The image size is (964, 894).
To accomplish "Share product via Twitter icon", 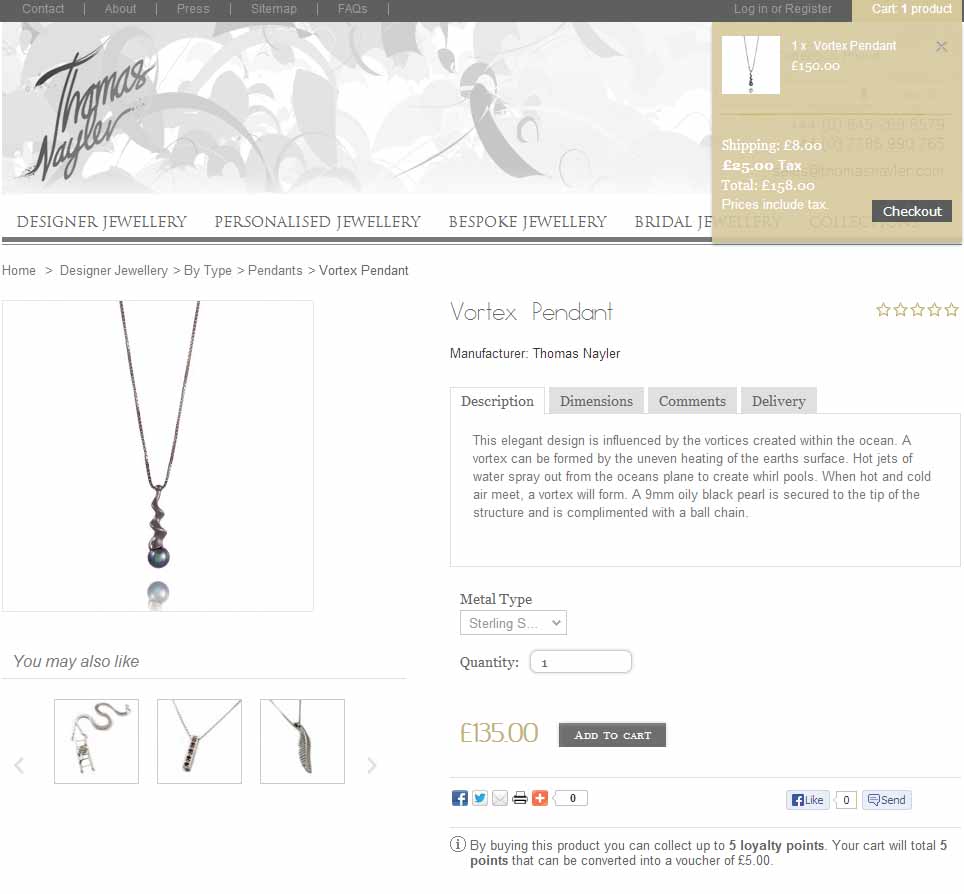I will pyautogui.click(x=480, y=798).
